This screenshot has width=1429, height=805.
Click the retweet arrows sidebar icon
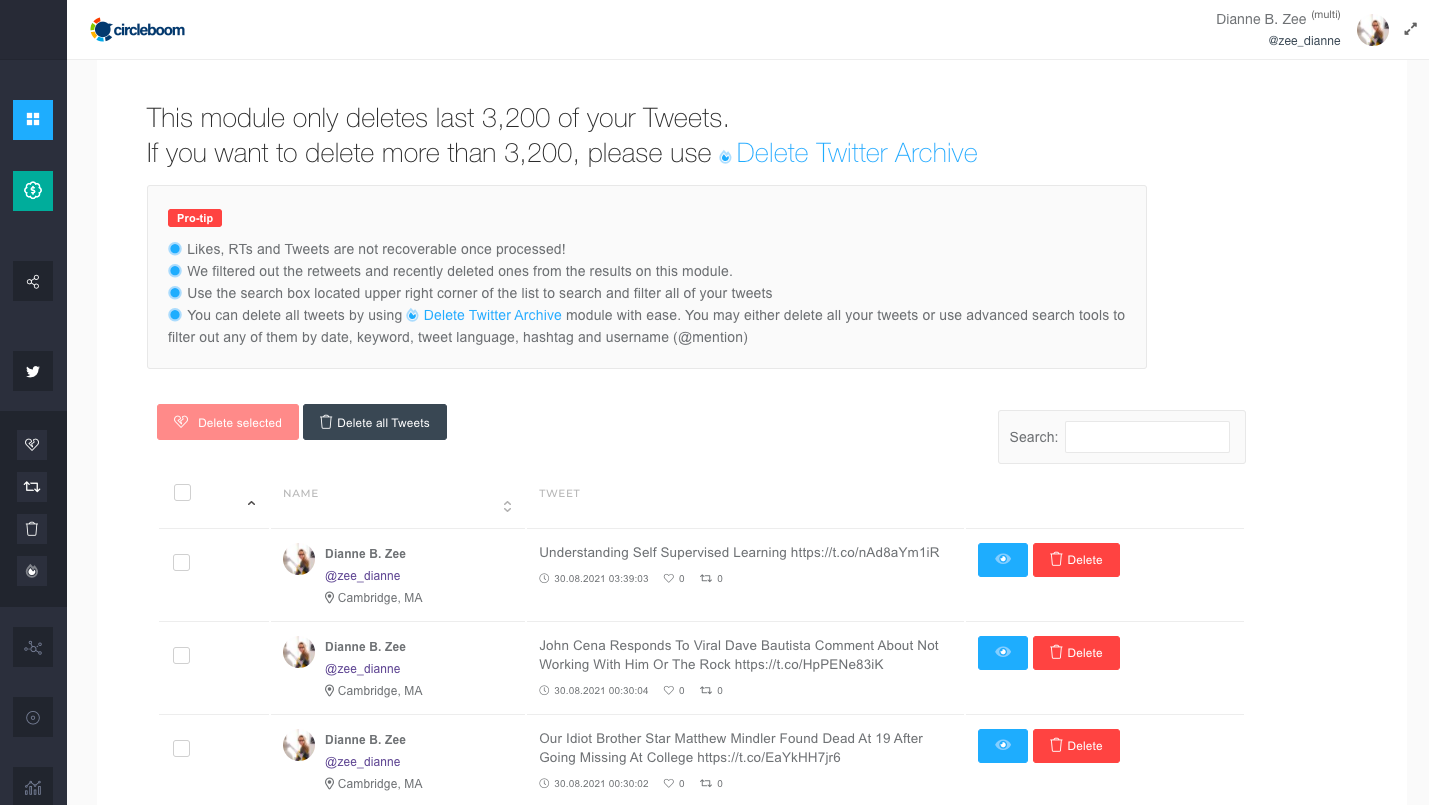32,487
